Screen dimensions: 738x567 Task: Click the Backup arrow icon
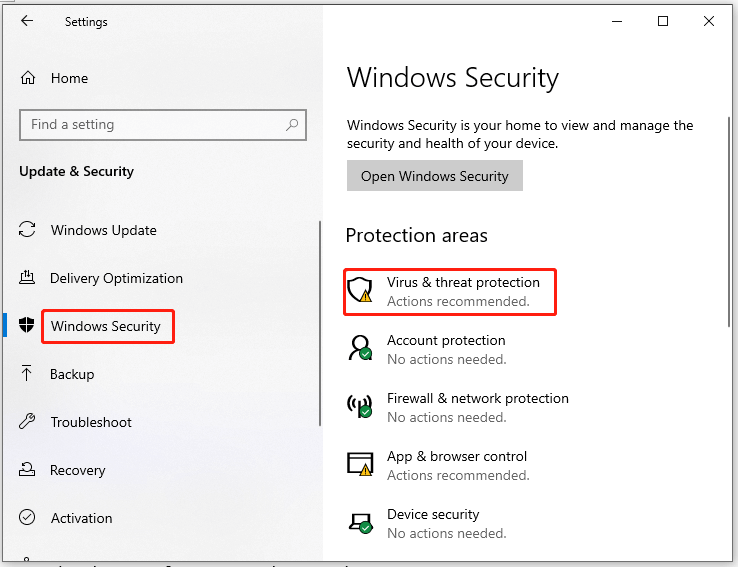(28, 374)
